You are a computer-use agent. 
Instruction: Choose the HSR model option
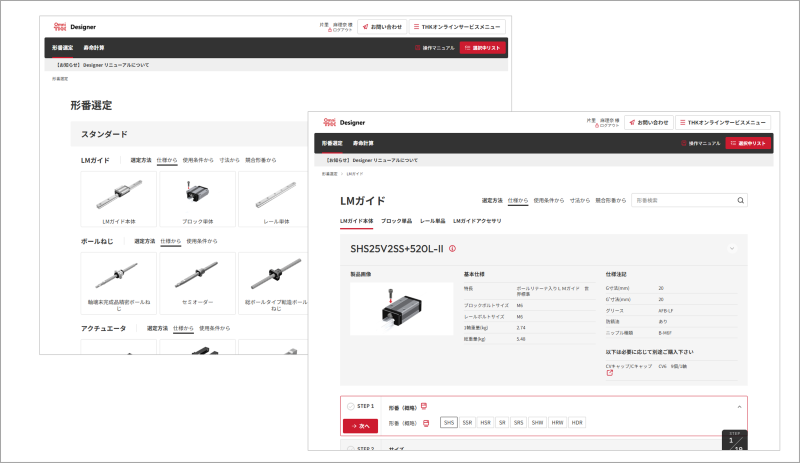tap(485, 423)
